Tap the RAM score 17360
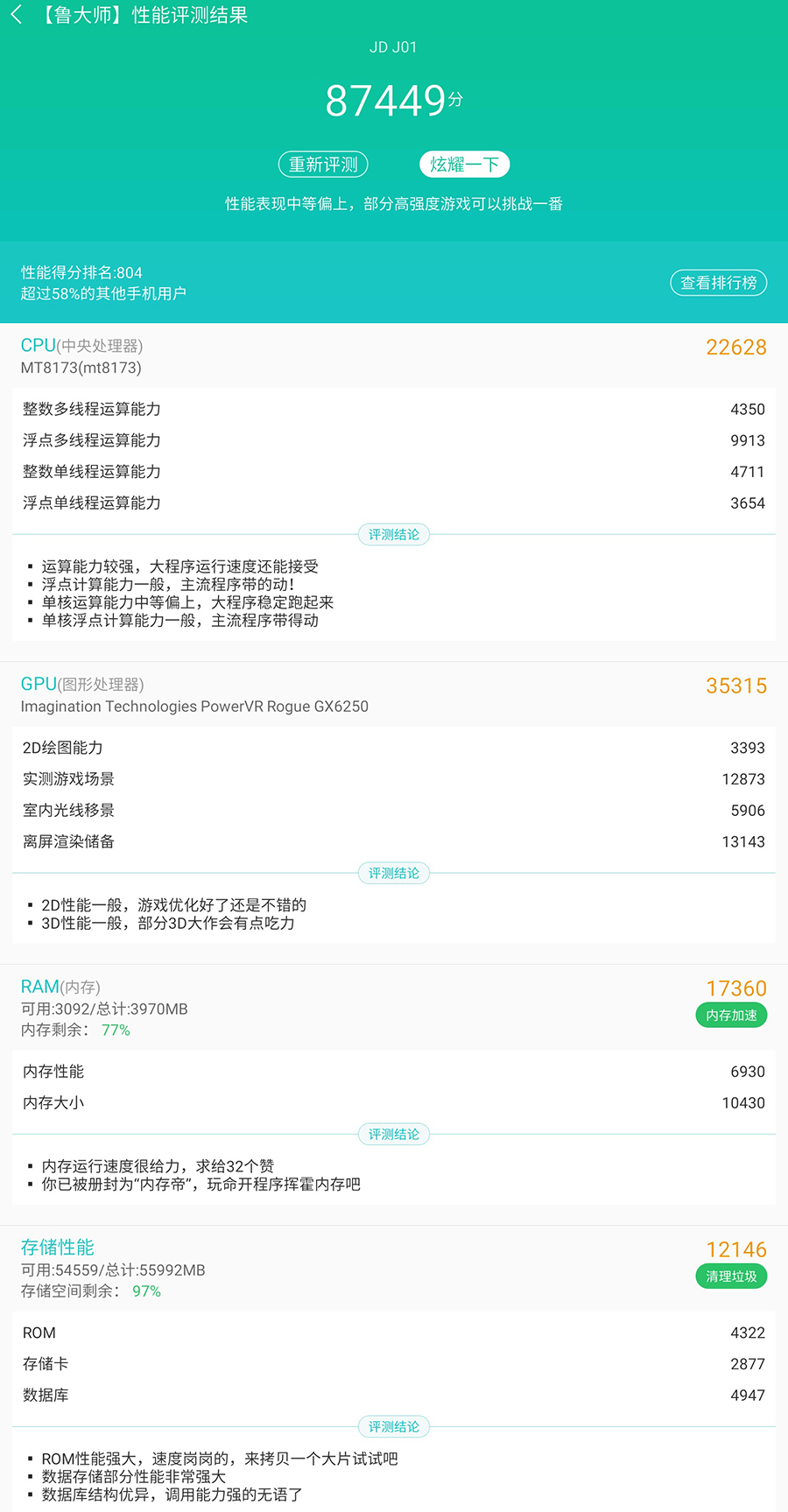788x1512 pixels. [735, 988]
